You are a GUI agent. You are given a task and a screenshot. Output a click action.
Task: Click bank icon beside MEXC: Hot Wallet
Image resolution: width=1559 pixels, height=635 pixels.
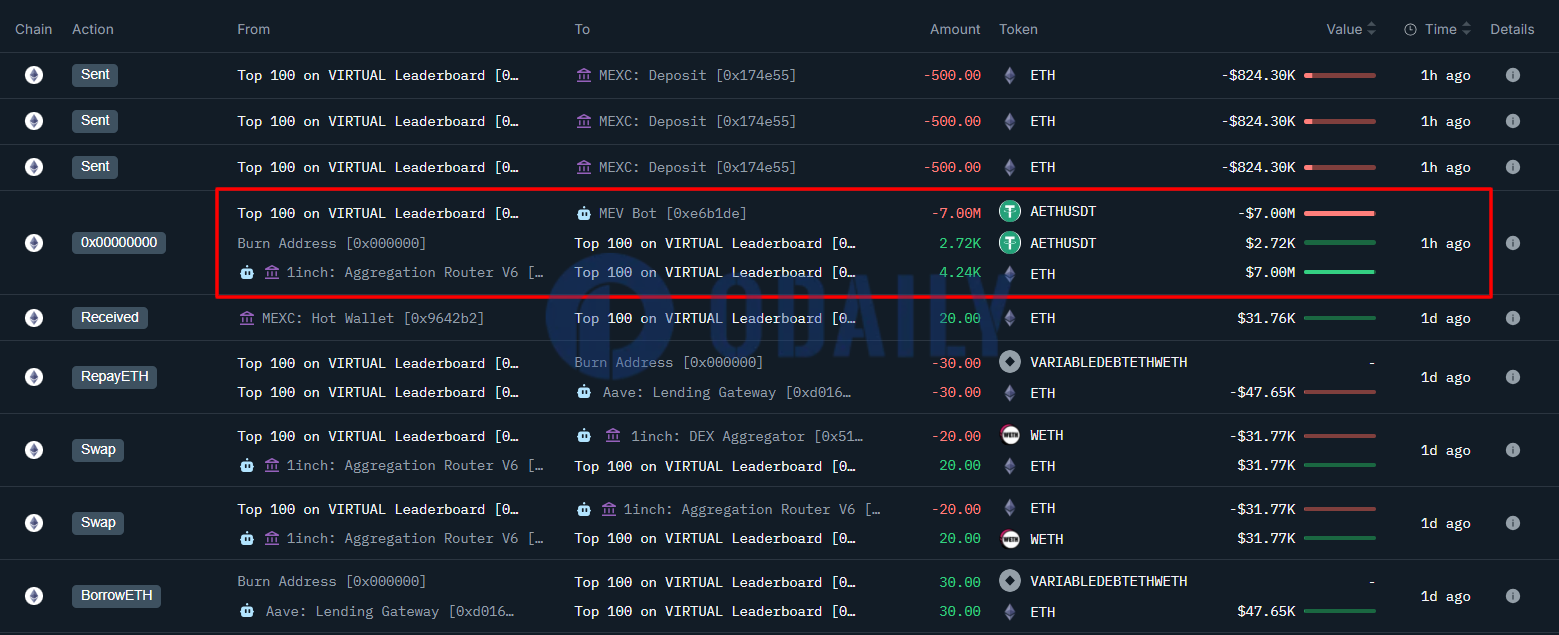[x=247, y=318]
